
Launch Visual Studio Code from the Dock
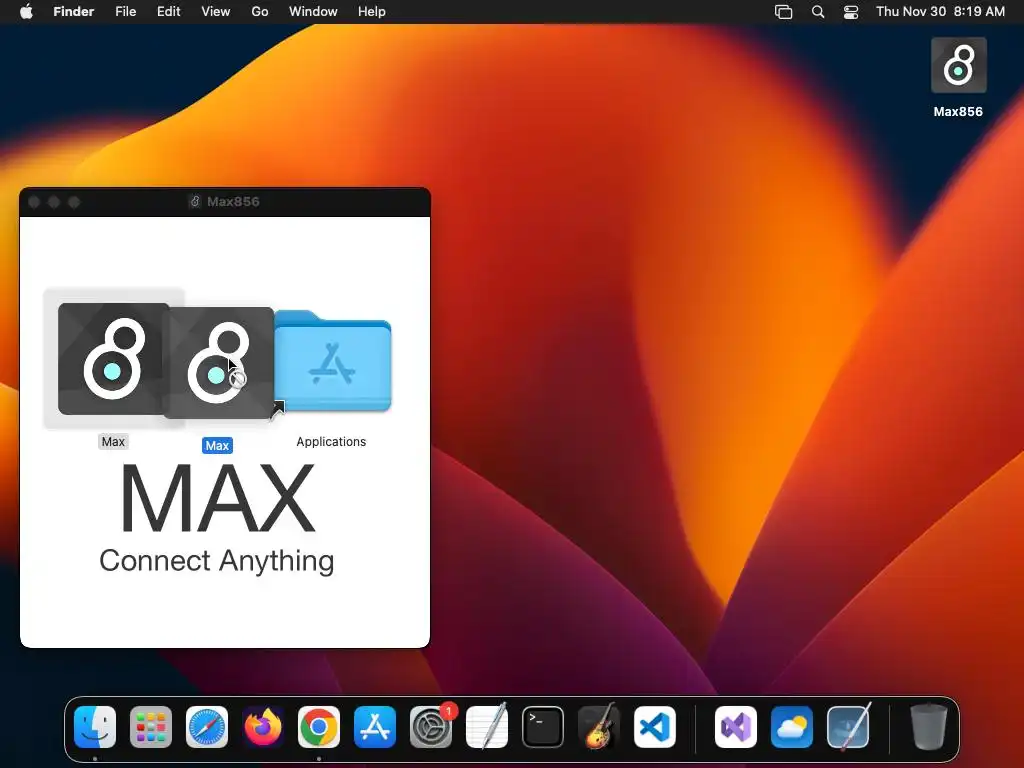(655, 727)
